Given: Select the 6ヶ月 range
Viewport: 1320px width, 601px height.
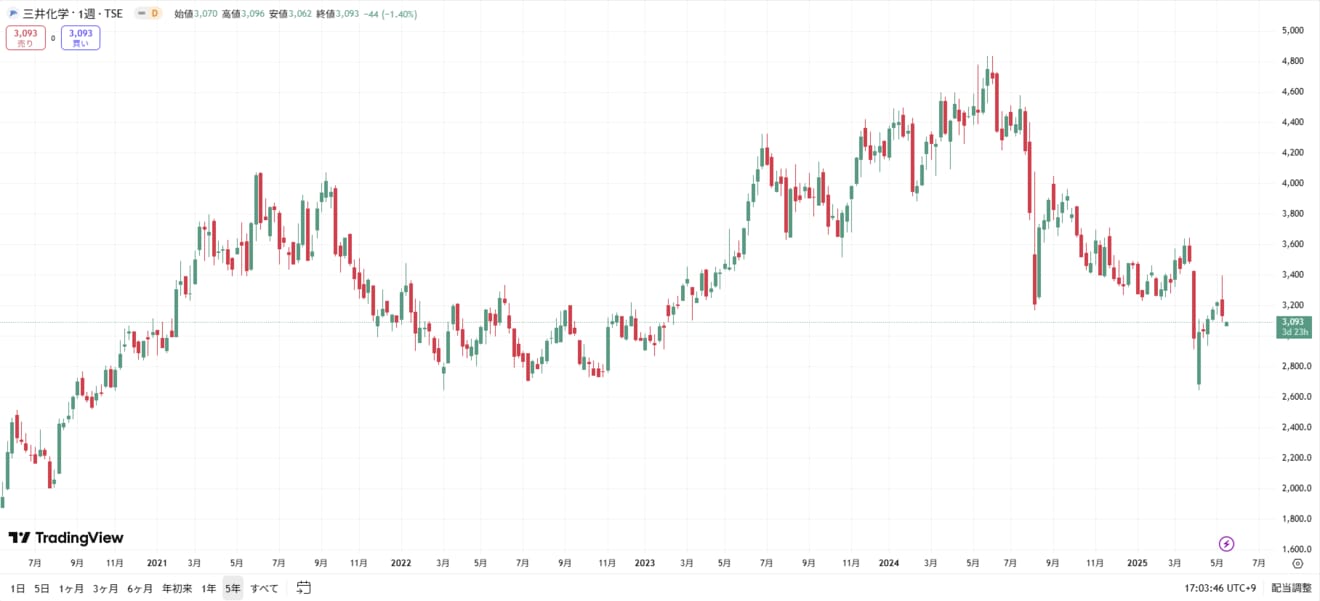Looking at the screenshot, I should [140, 588].
